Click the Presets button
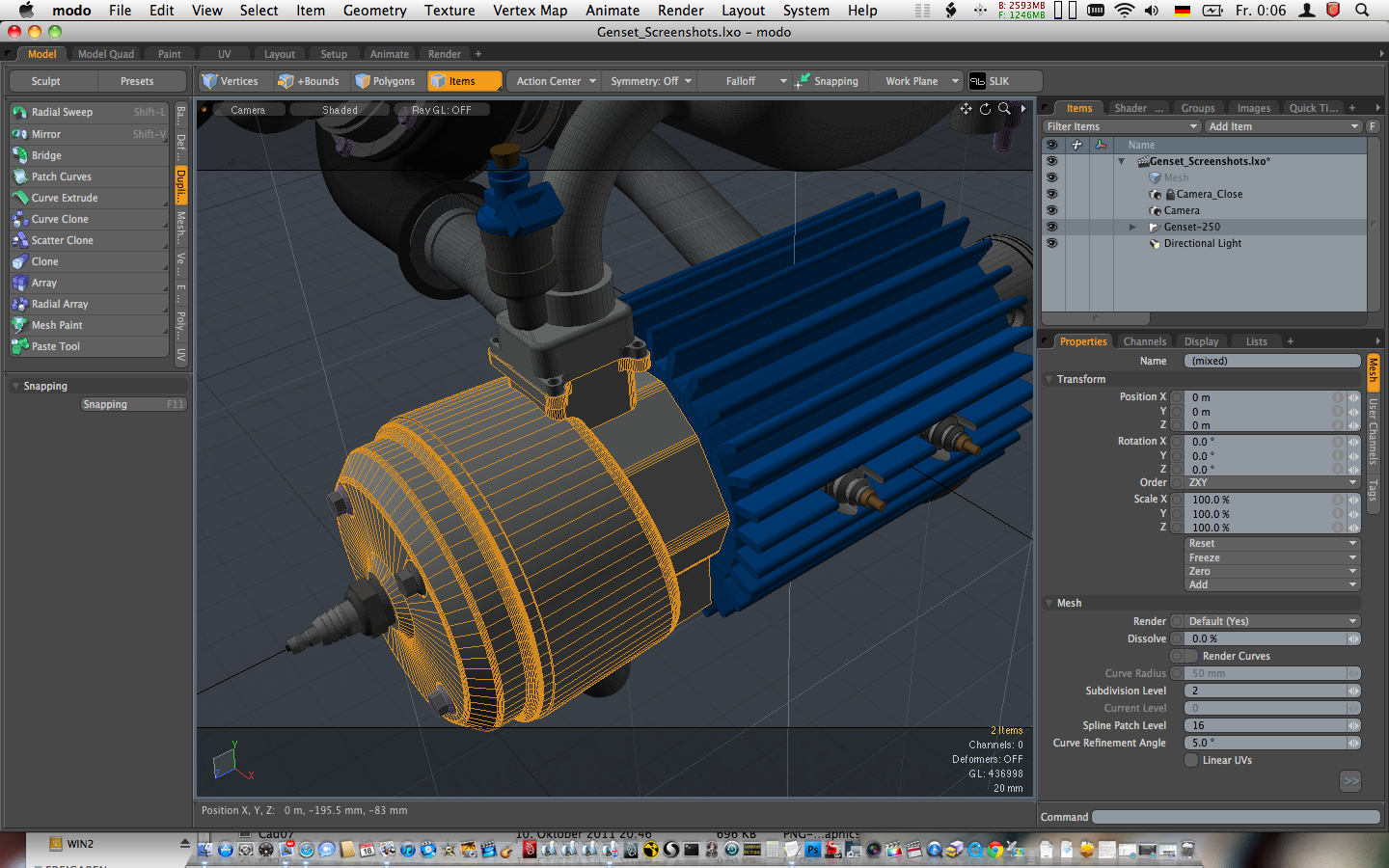The height and width of the screenshot is (868, 1389). click(137, 82)
